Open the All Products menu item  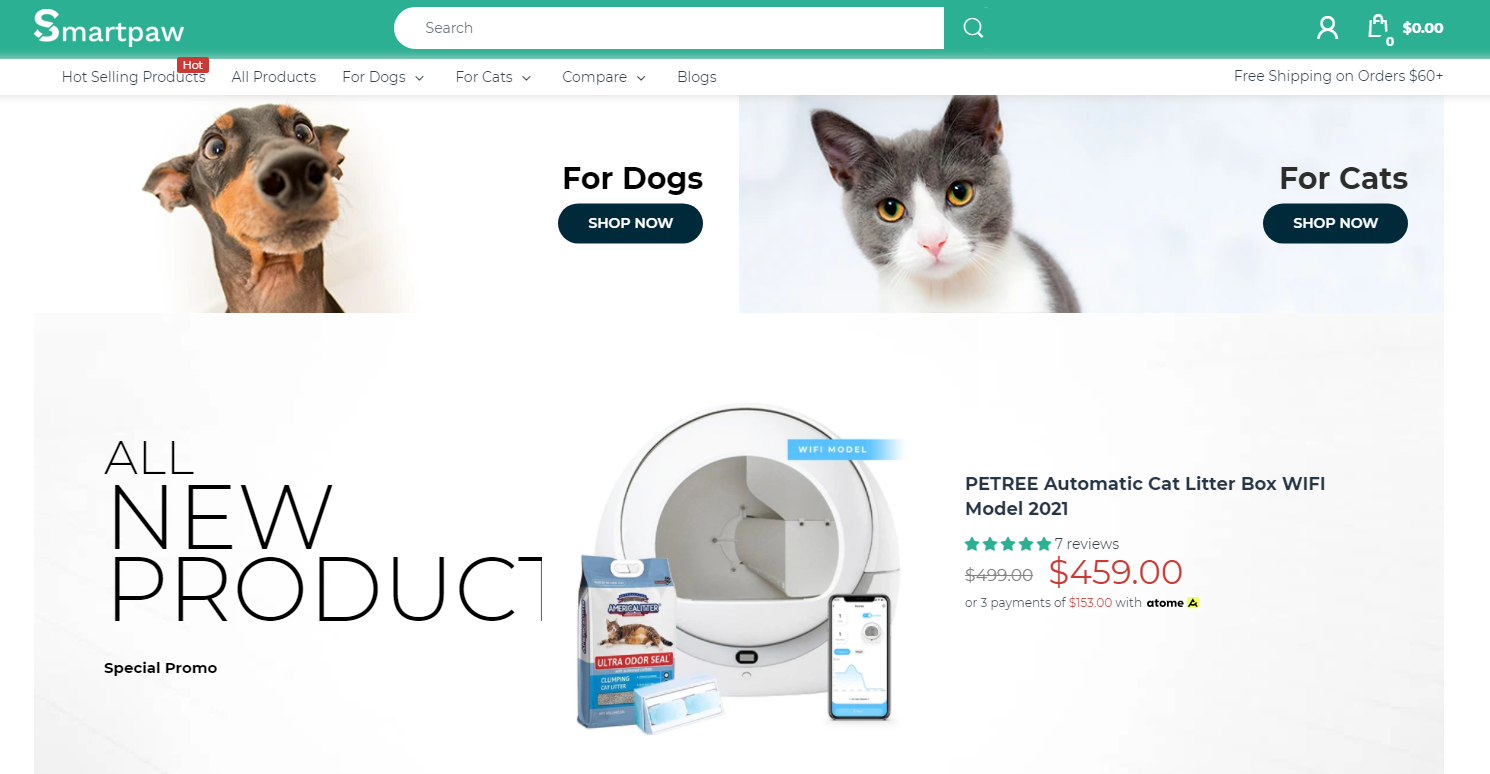pos(274,77)
